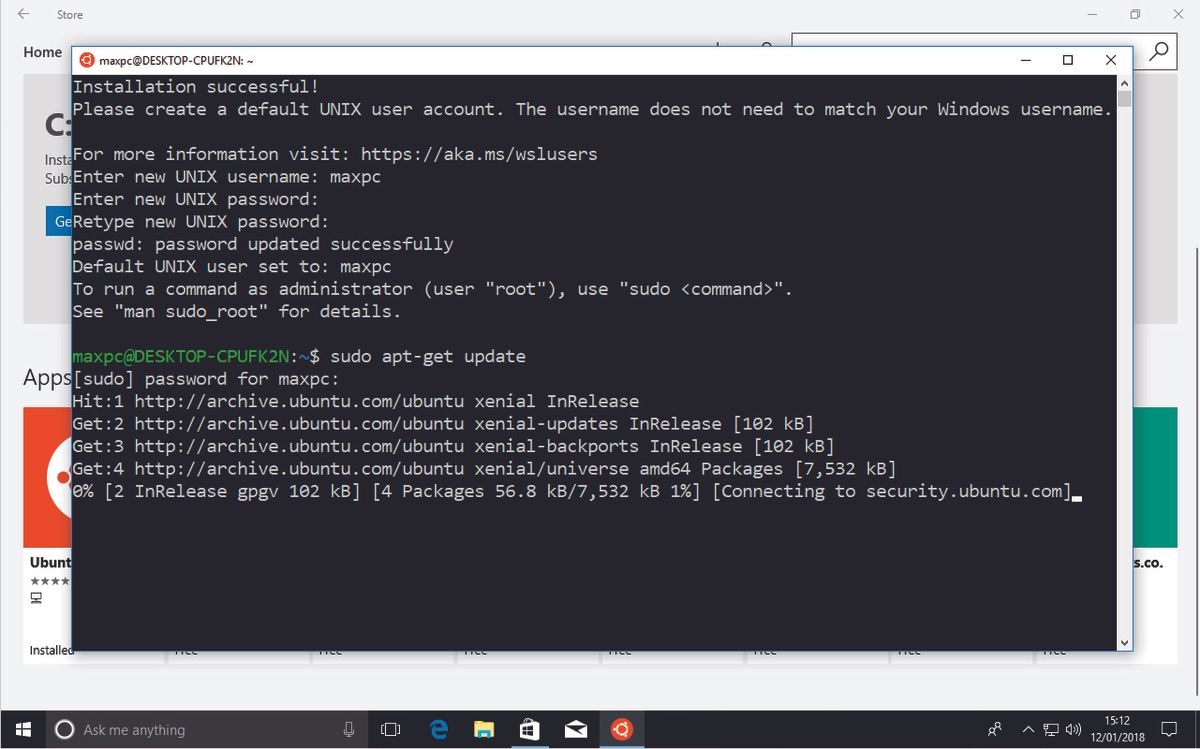Viewport: 1200px width, 749px height.
Task: Open Action Center from the system tray
Action: pyautogui.click(x=1168, y=729)
